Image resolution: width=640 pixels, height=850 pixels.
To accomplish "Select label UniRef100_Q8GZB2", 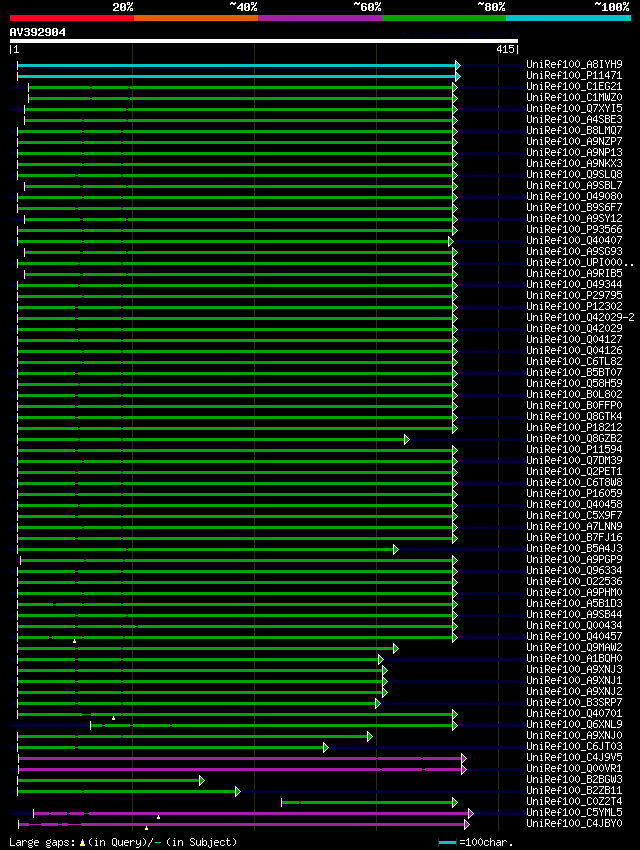I will (x=574, y=438).
